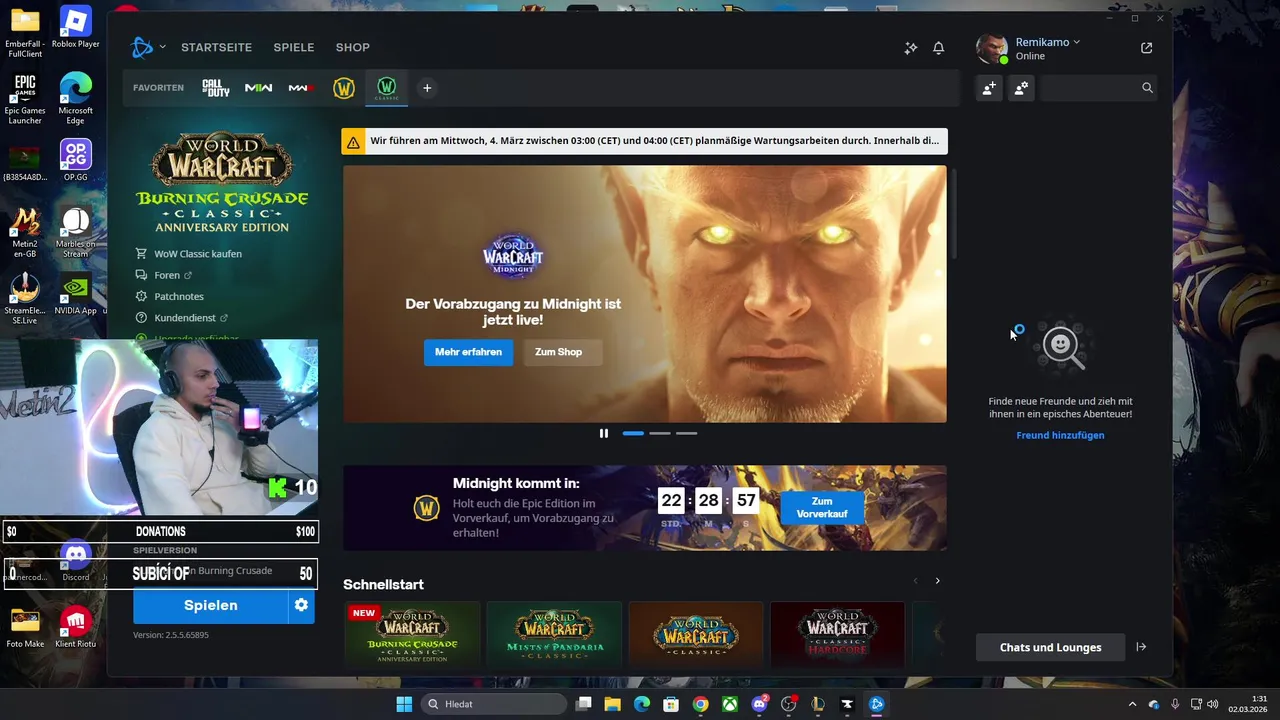Open OP.GG desktop icon
This screenshot has width=1280, height=720.
76,160
